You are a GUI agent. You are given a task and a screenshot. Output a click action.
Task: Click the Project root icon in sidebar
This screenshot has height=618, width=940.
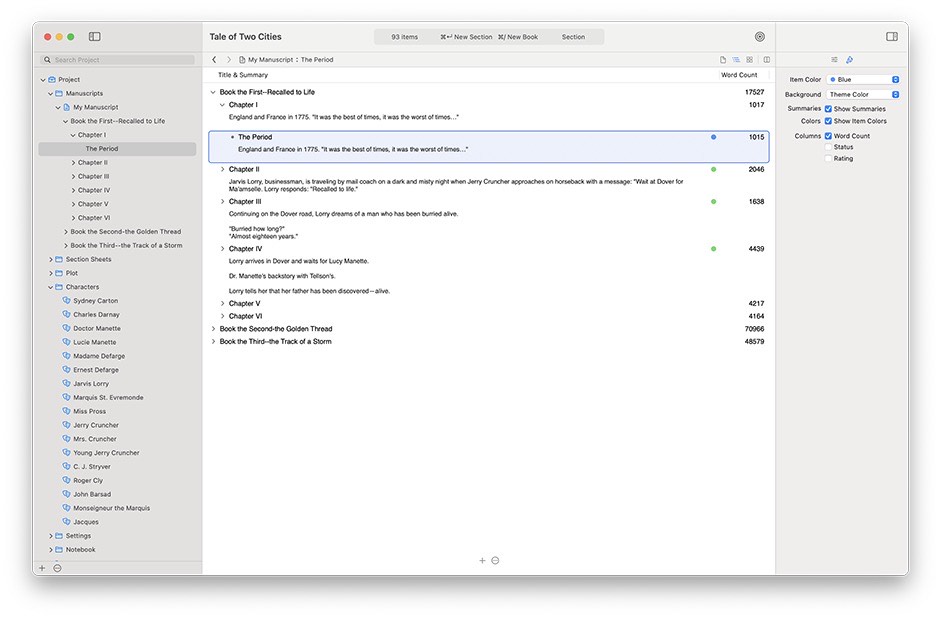(52, 79)
